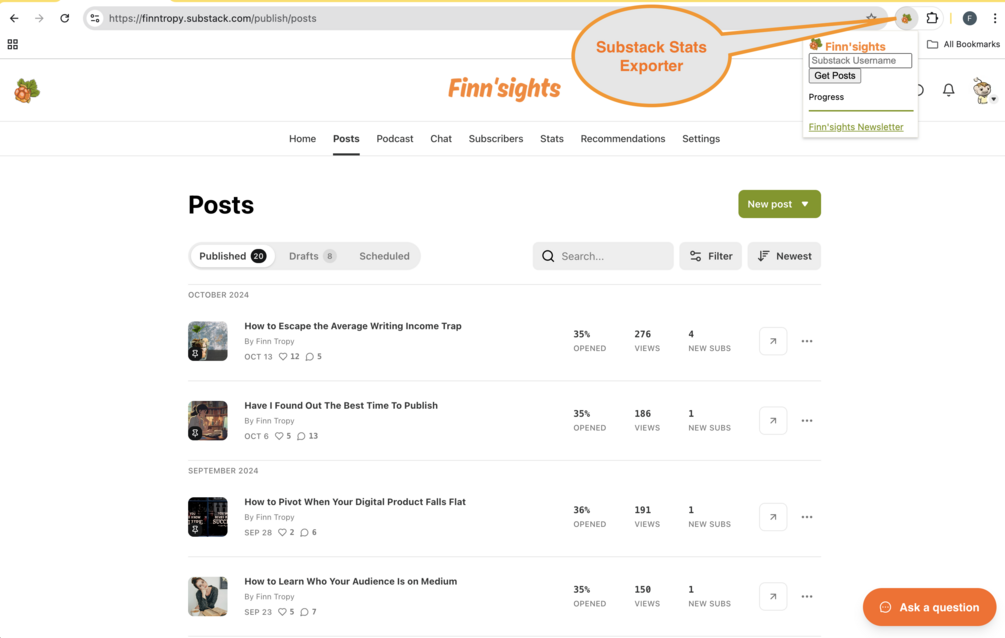Open thumbnail of Escape the Average Writing Income Trap

tap(208, 341)
